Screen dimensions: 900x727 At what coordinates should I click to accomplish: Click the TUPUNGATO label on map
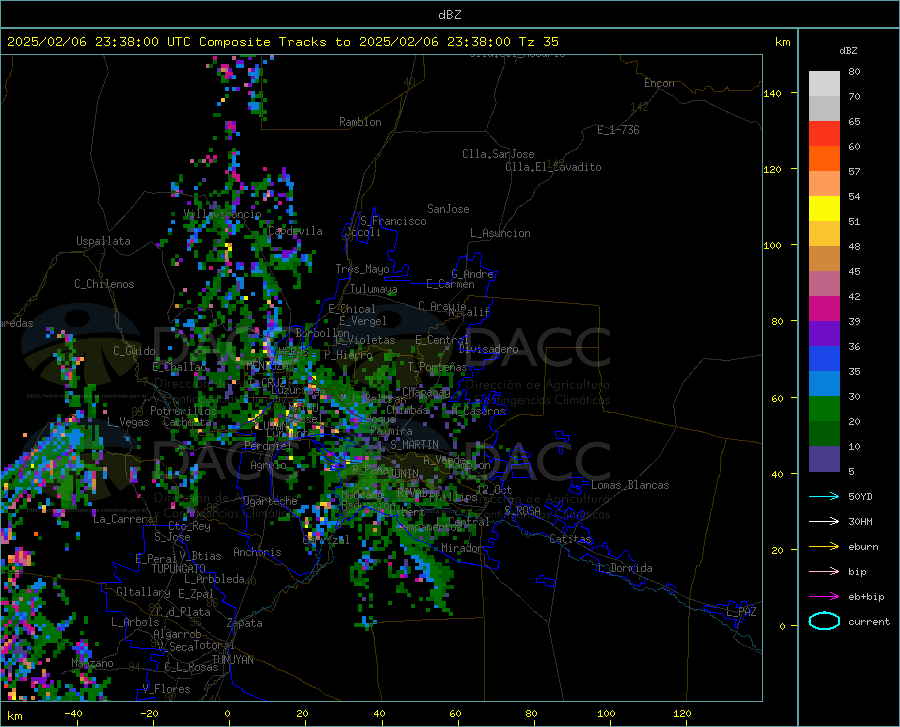(179, 569)
